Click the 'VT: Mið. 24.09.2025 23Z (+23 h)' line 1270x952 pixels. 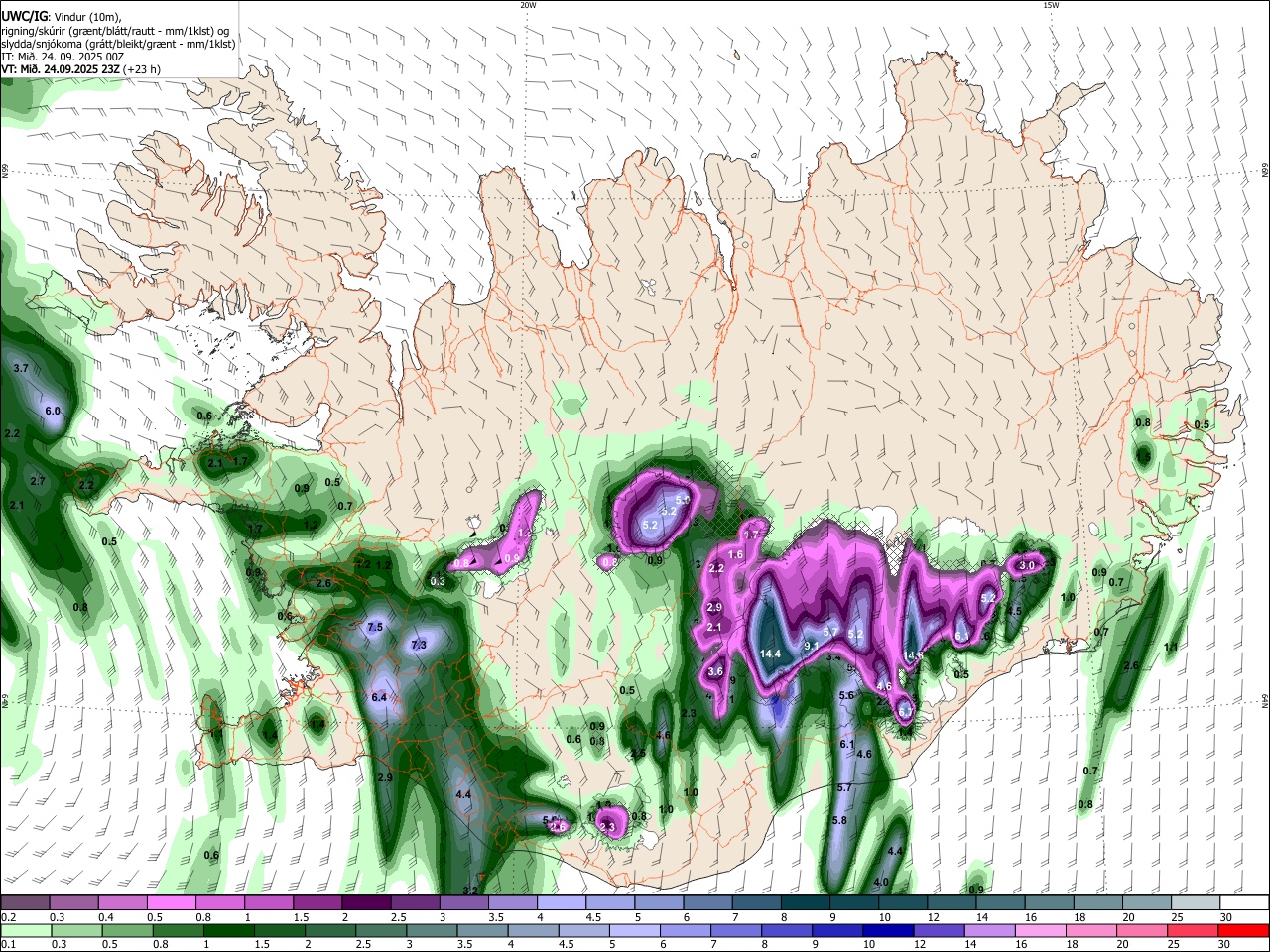point(80,69)
